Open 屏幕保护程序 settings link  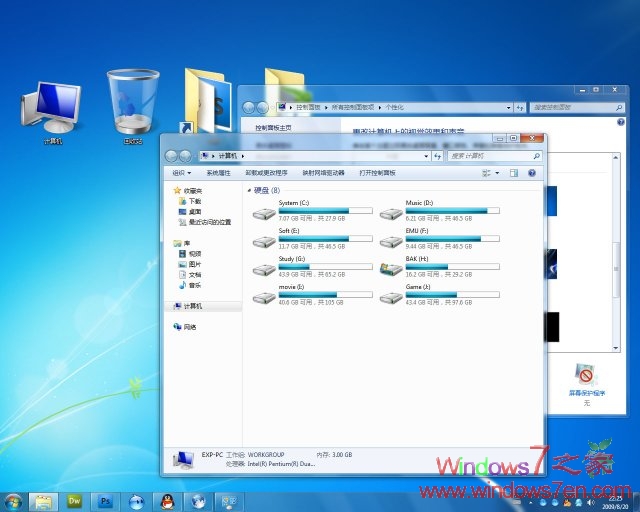(587, 393)
